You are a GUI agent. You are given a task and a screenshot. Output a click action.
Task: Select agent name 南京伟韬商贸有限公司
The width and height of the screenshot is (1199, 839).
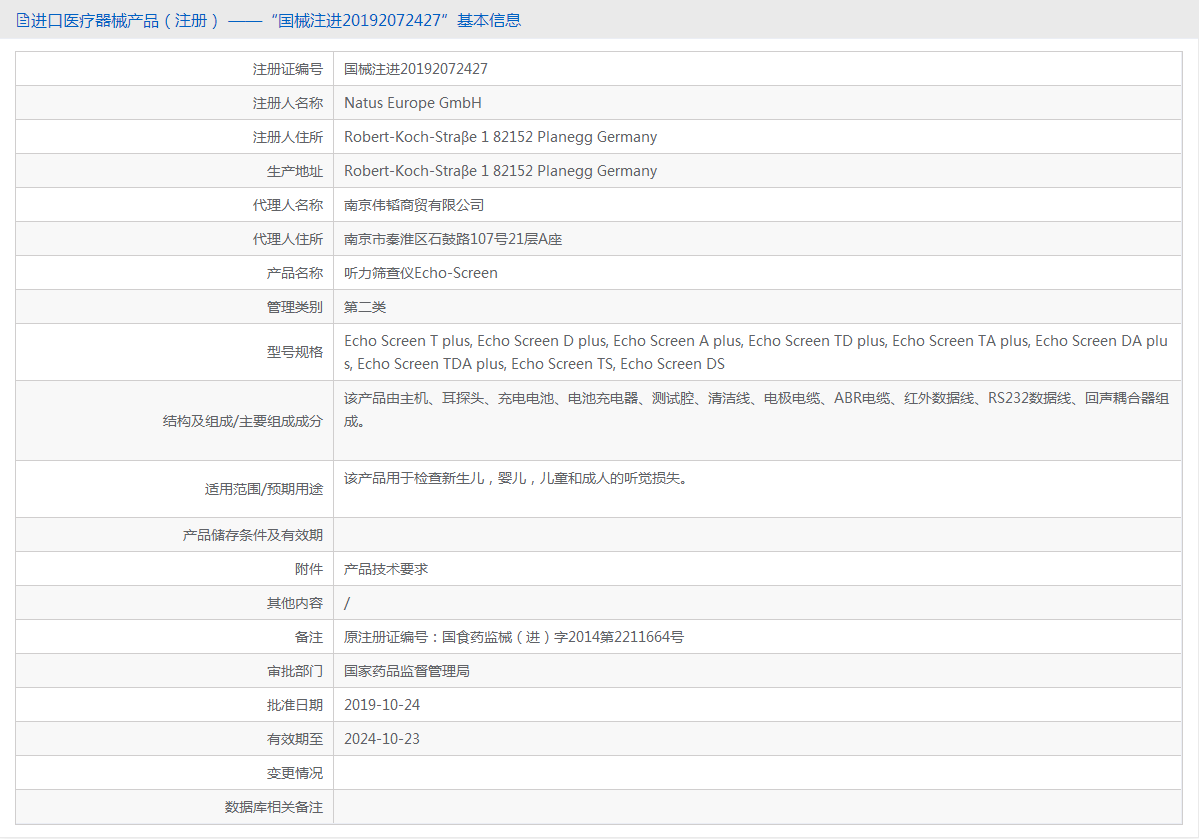tap(414, 205)
